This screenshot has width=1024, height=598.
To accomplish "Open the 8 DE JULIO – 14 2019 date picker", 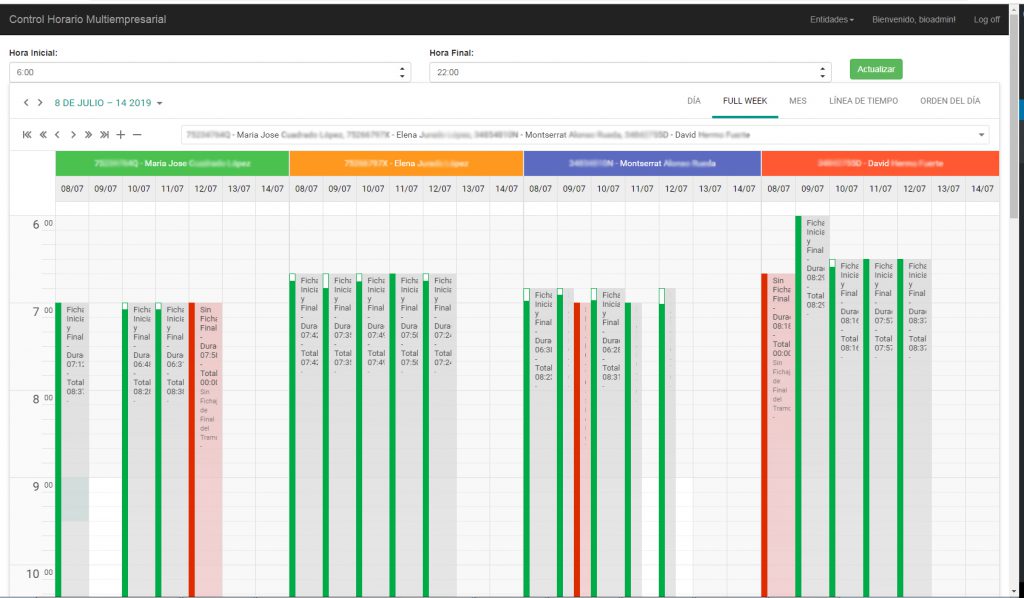I will [x=108, y=102].
